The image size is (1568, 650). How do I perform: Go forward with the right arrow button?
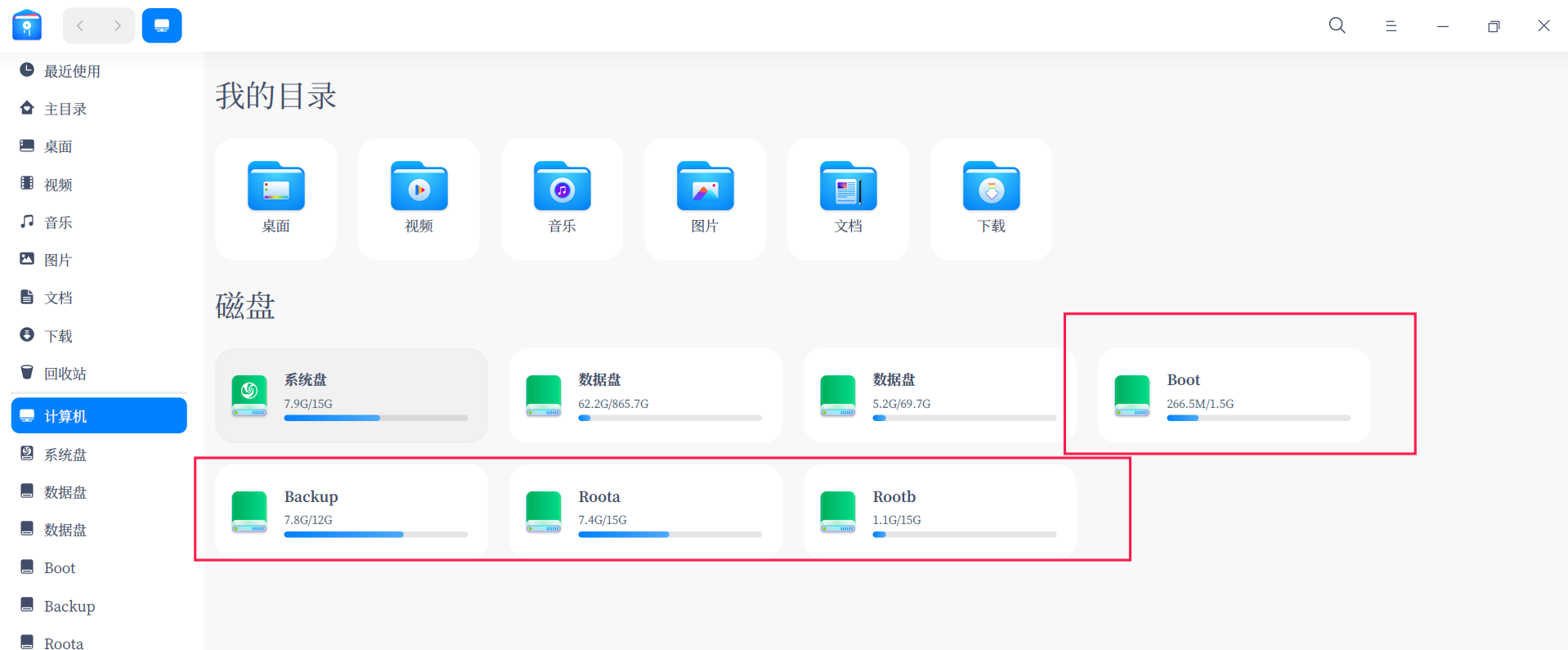118,25
